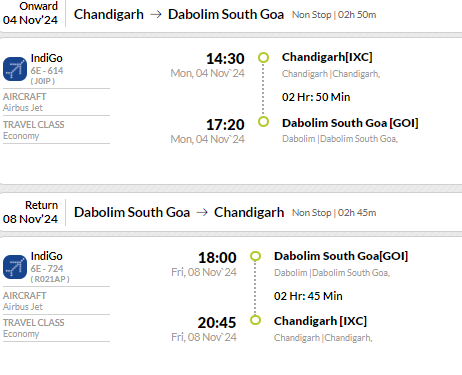Click the 6E - 724 flight number
The image size is (462, 375).
click(47, 268)
